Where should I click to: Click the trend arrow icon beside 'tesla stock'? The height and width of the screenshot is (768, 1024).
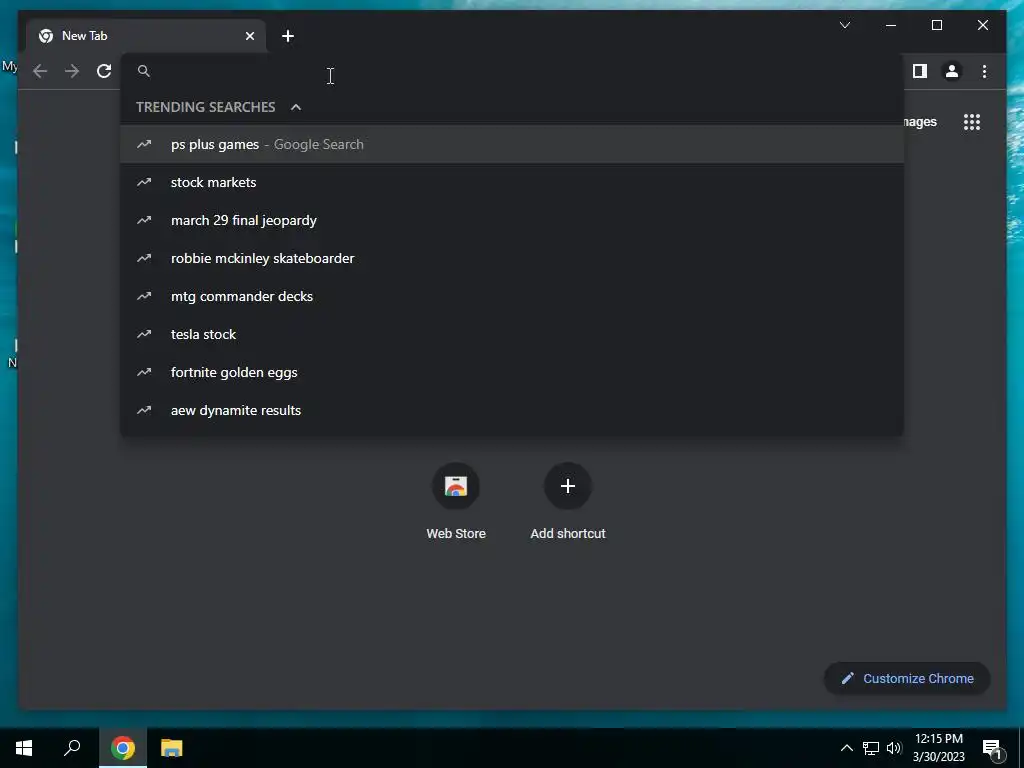[x=144, y=334]
